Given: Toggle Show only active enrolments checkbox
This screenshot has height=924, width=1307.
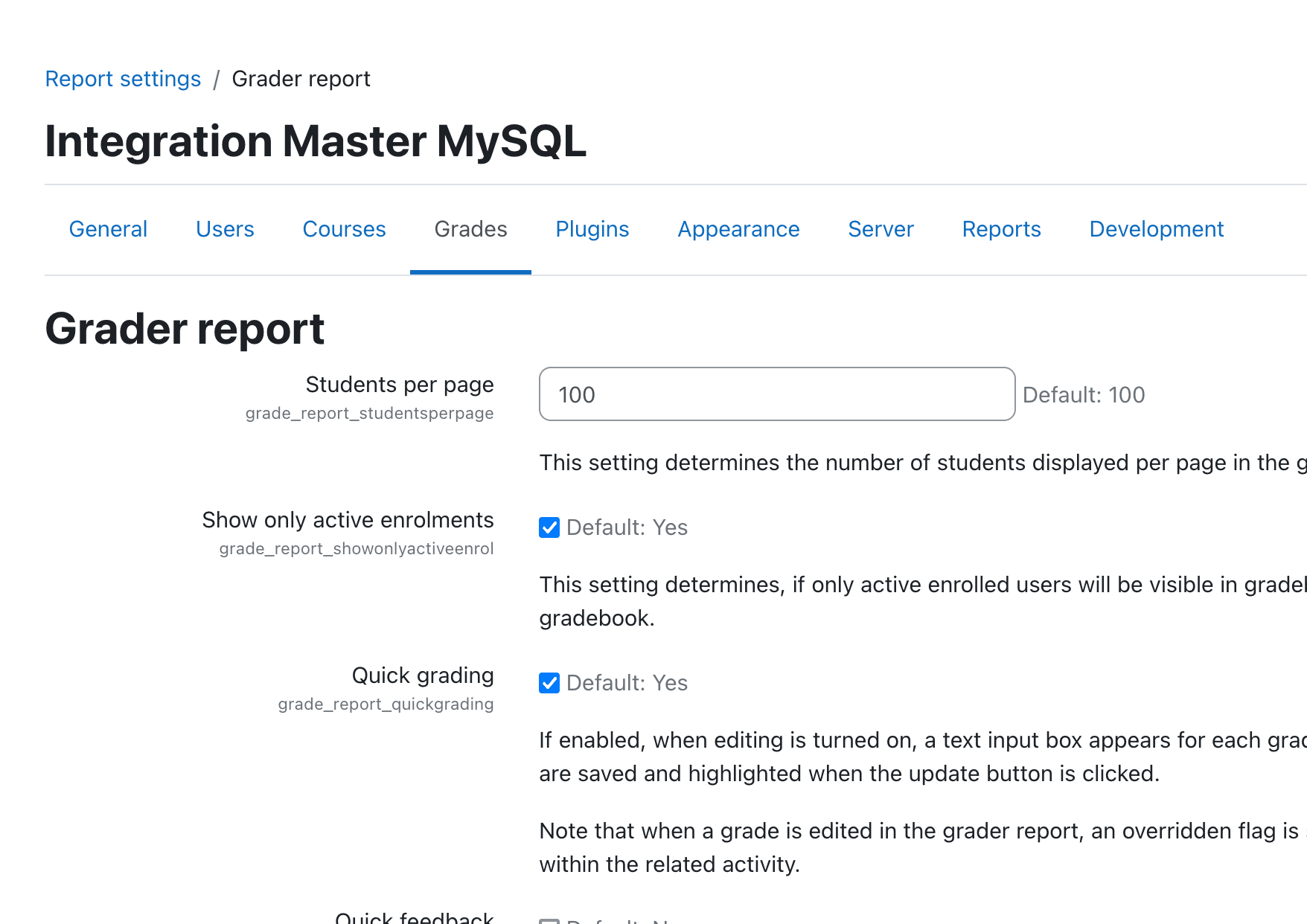Looking at the screenshot, I should coord(549,527).
